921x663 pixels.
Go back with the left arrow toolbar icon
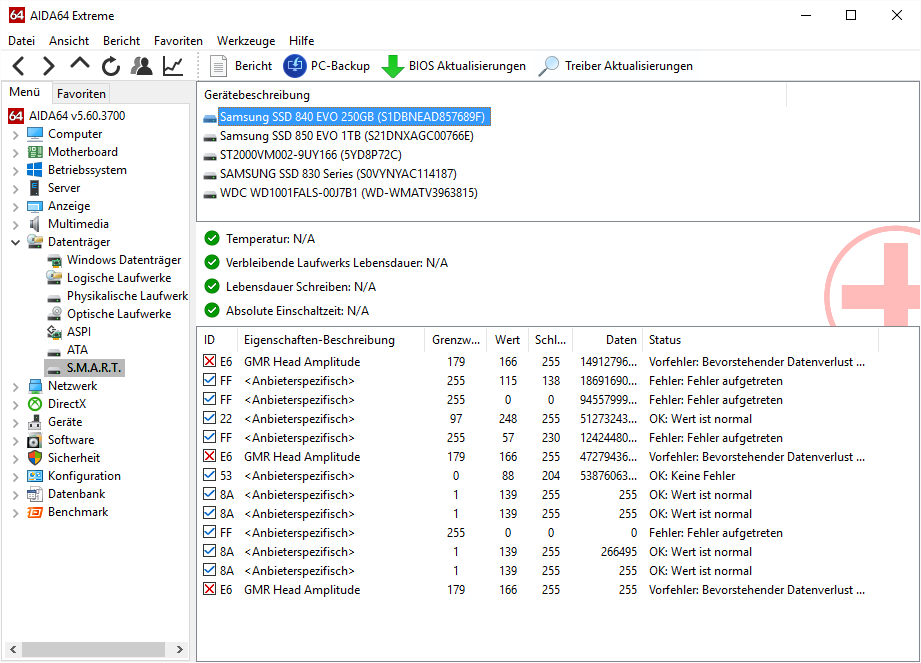(19, 66)
